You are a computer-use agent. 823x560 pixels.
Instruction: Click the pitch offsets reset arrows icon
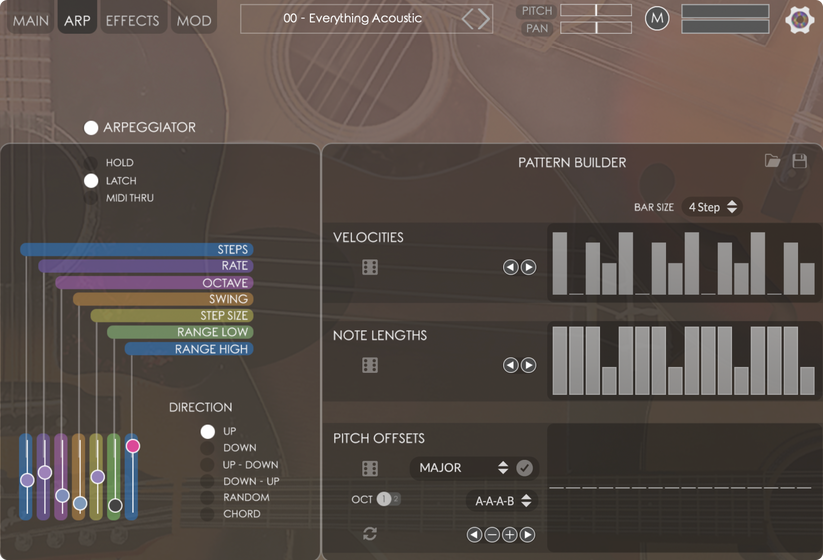coord(370,534)
